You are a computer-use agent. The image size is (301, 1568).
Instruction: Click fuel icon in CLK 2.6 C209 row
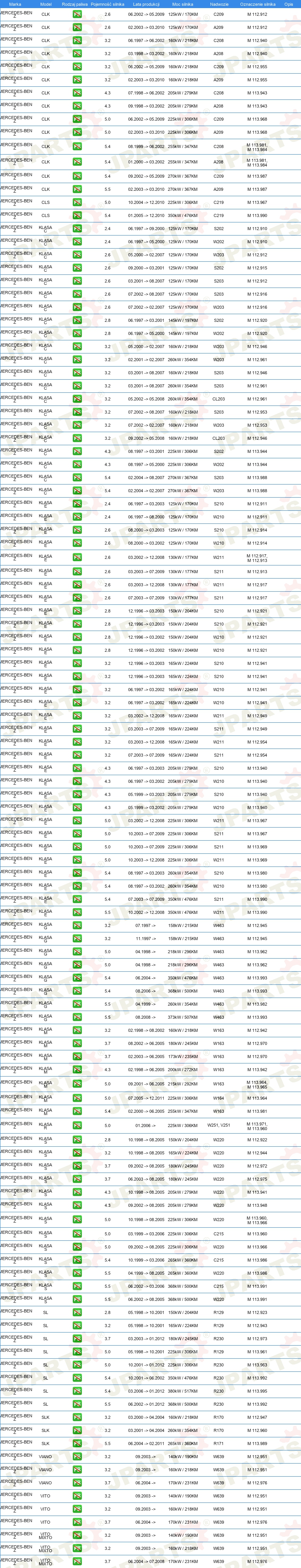(x=77, y=14)
